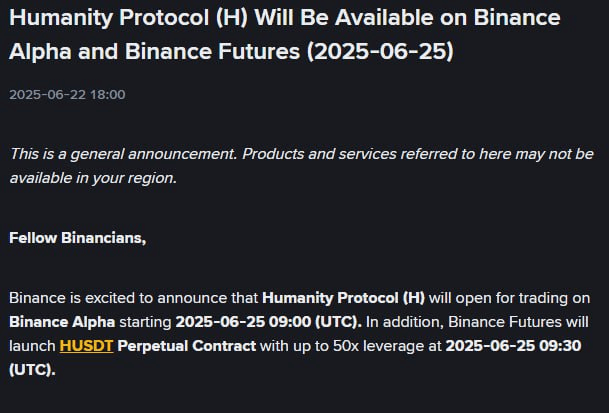Click the word "launch" before HUSDT
609x413 pixels.
pyautogui.click(x=32, y=346)
